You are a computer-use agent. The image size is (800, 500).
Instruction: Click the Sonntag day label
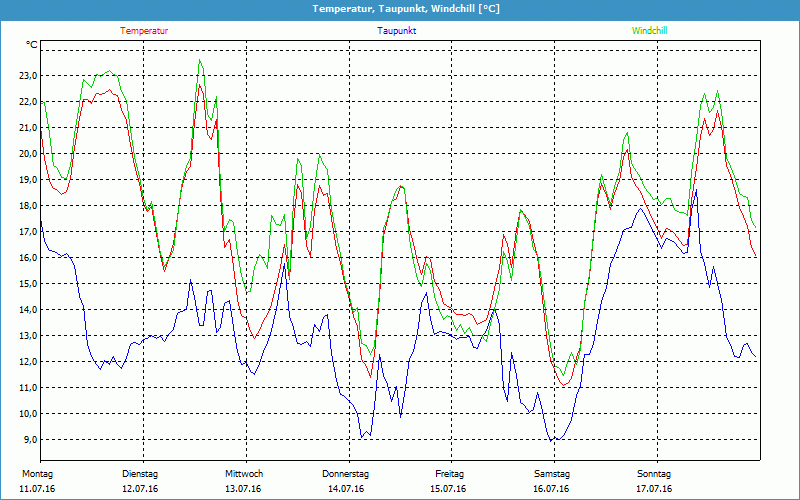click(x=654, y=474)
